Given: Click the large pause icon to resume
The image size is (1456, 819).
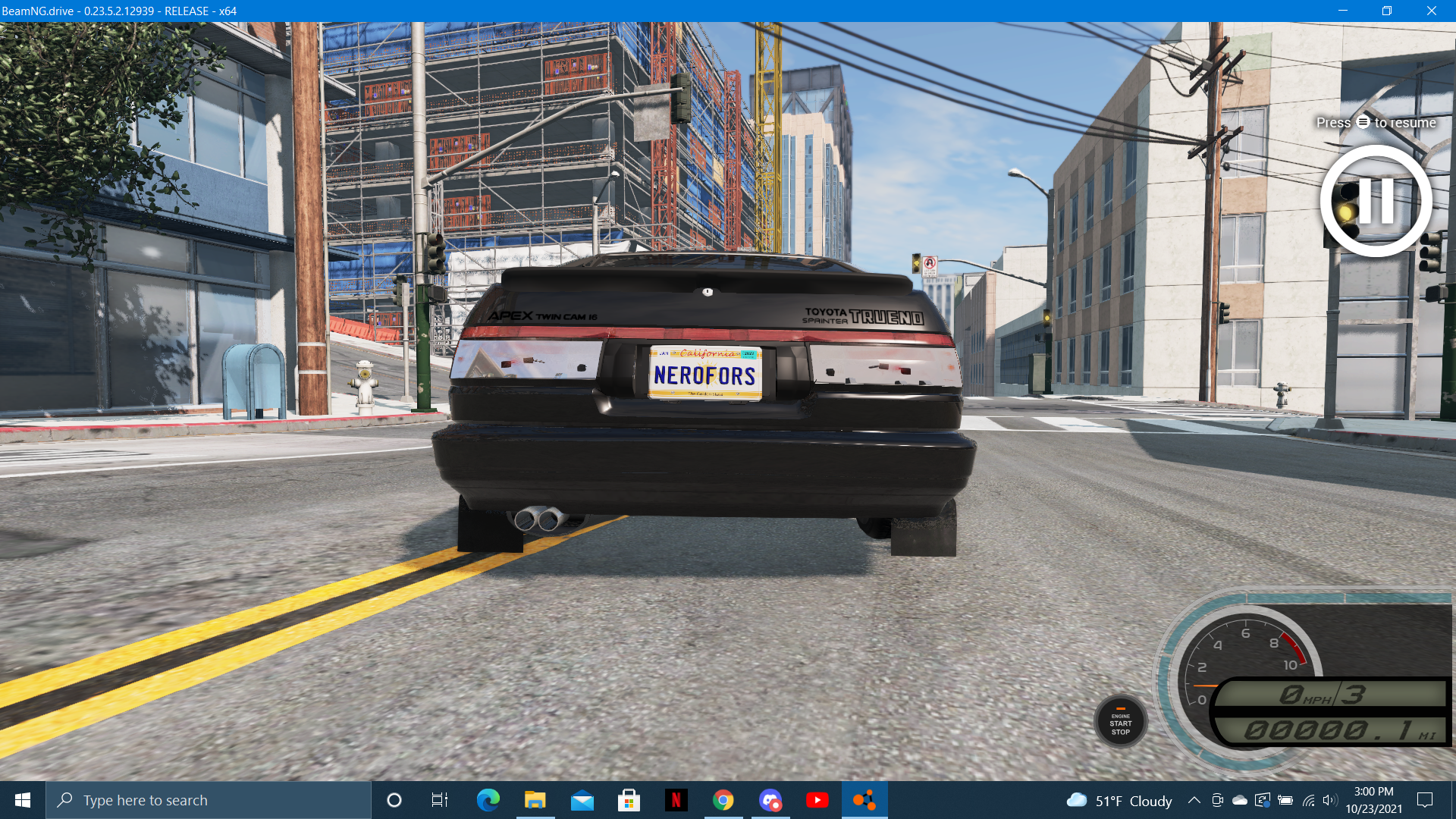Looking at the screenshot, I should pyautogui.click(x=1376, y=201).
